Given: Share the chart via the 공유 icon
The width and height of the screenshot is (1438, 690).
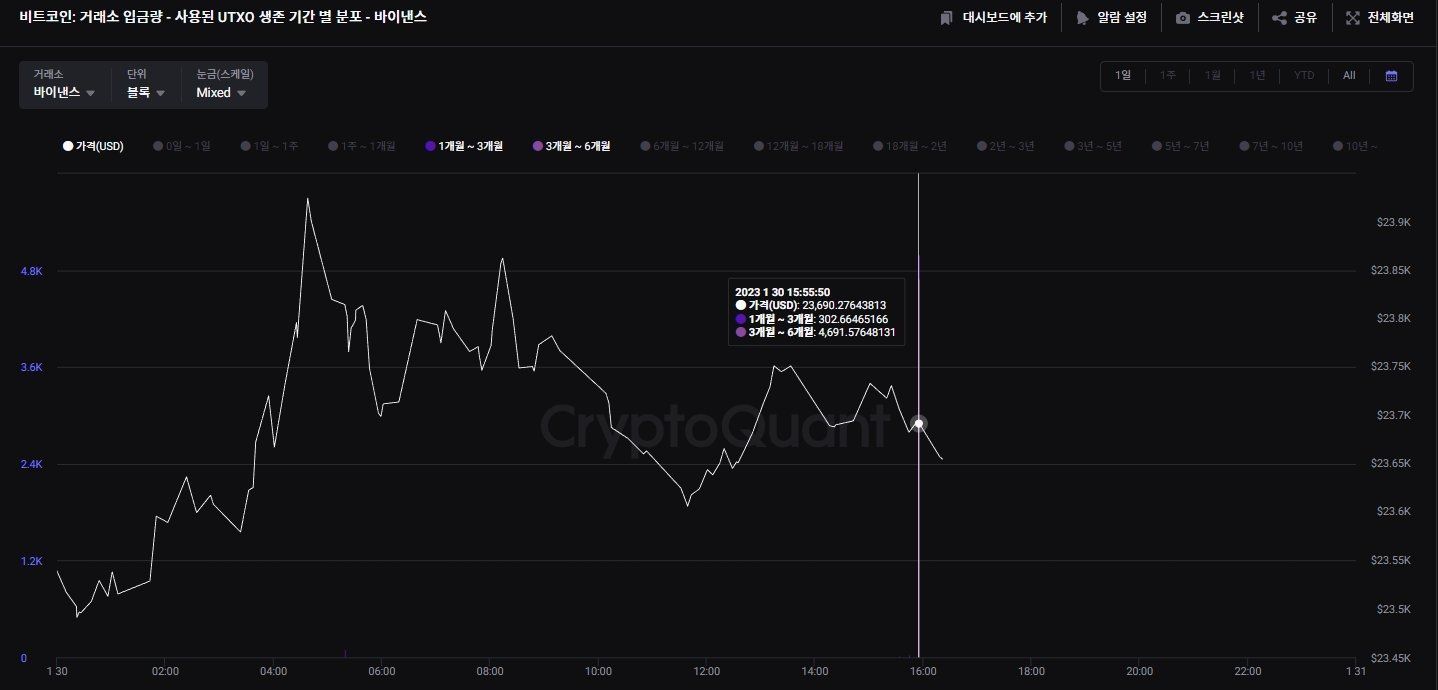Looking at the screenshot, I should (1280, 17).
